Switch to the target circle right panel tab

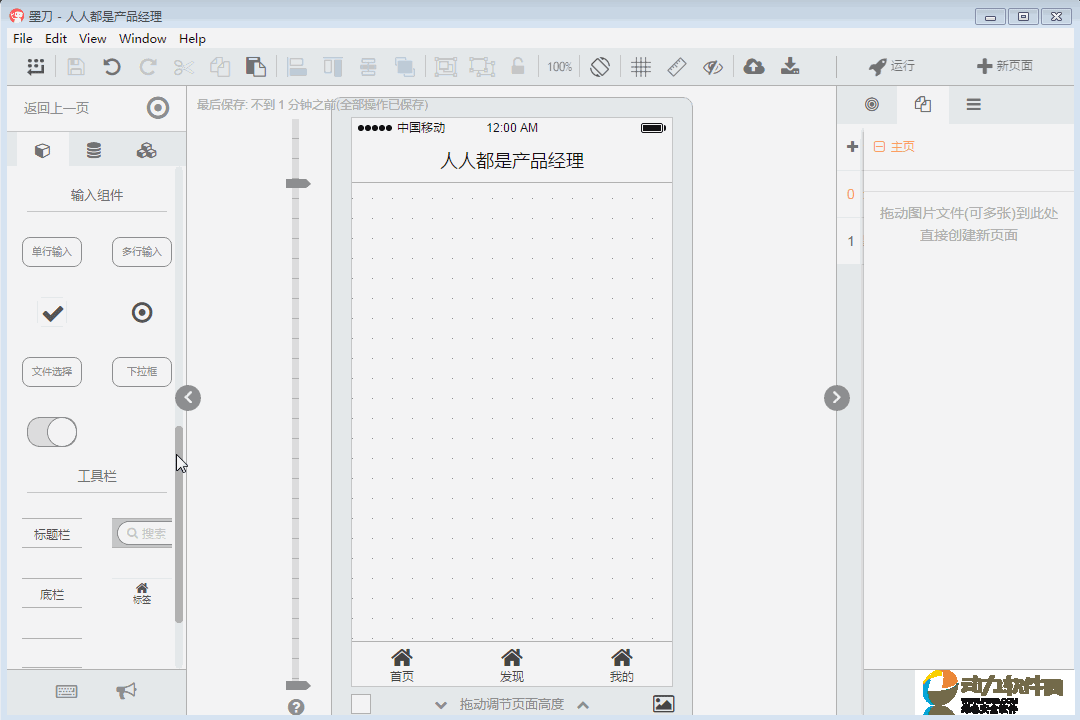(x=872, y=105)
